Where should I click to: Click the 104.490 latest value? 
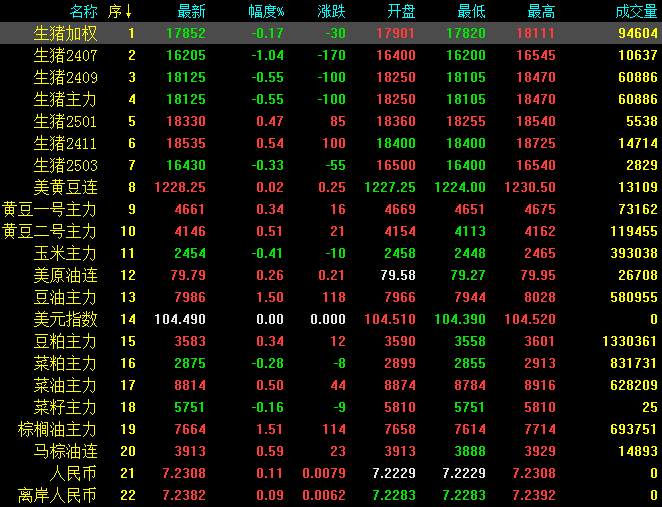click(x=180, y=319)
